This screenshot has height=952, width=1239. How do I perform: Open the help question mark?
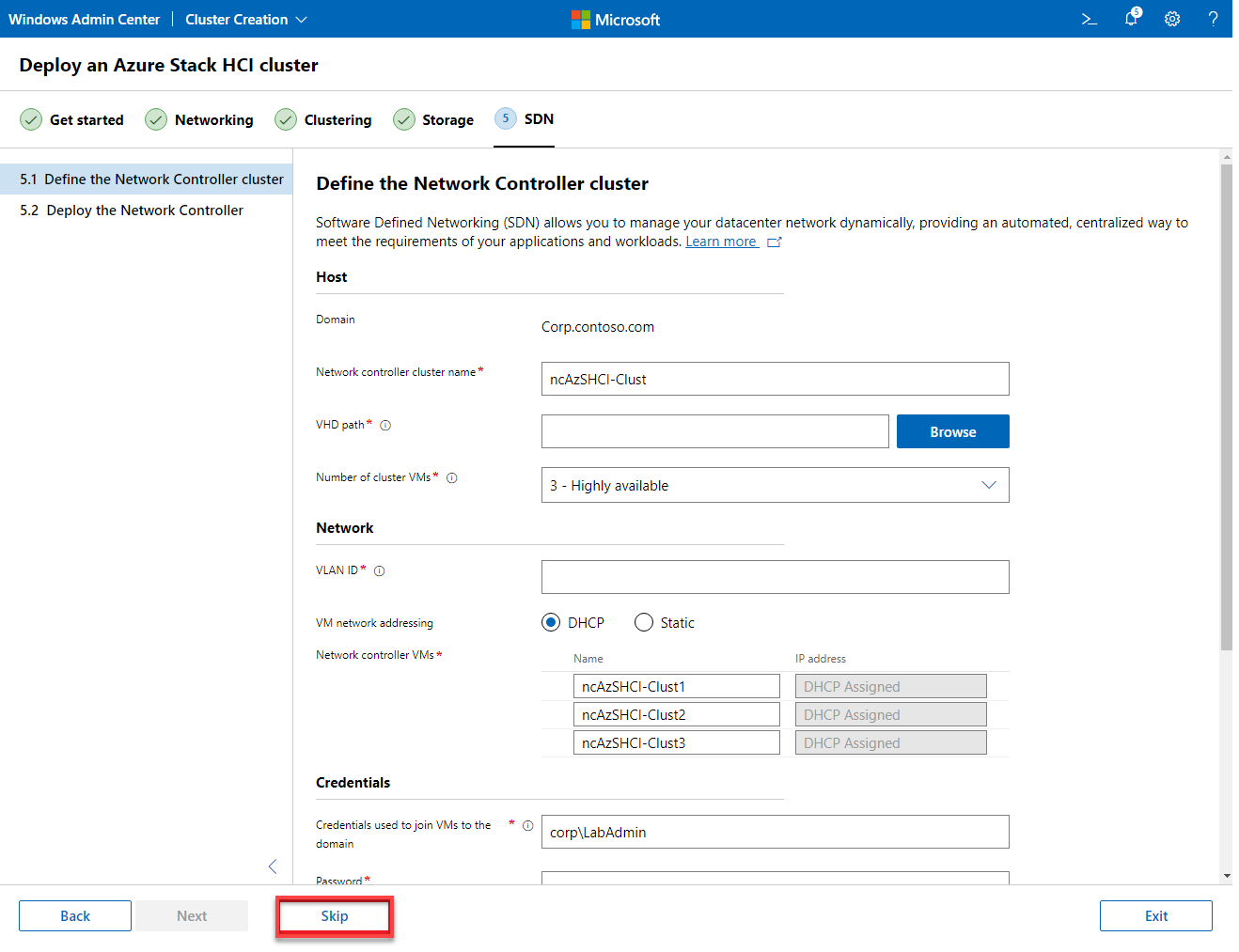1213,19
